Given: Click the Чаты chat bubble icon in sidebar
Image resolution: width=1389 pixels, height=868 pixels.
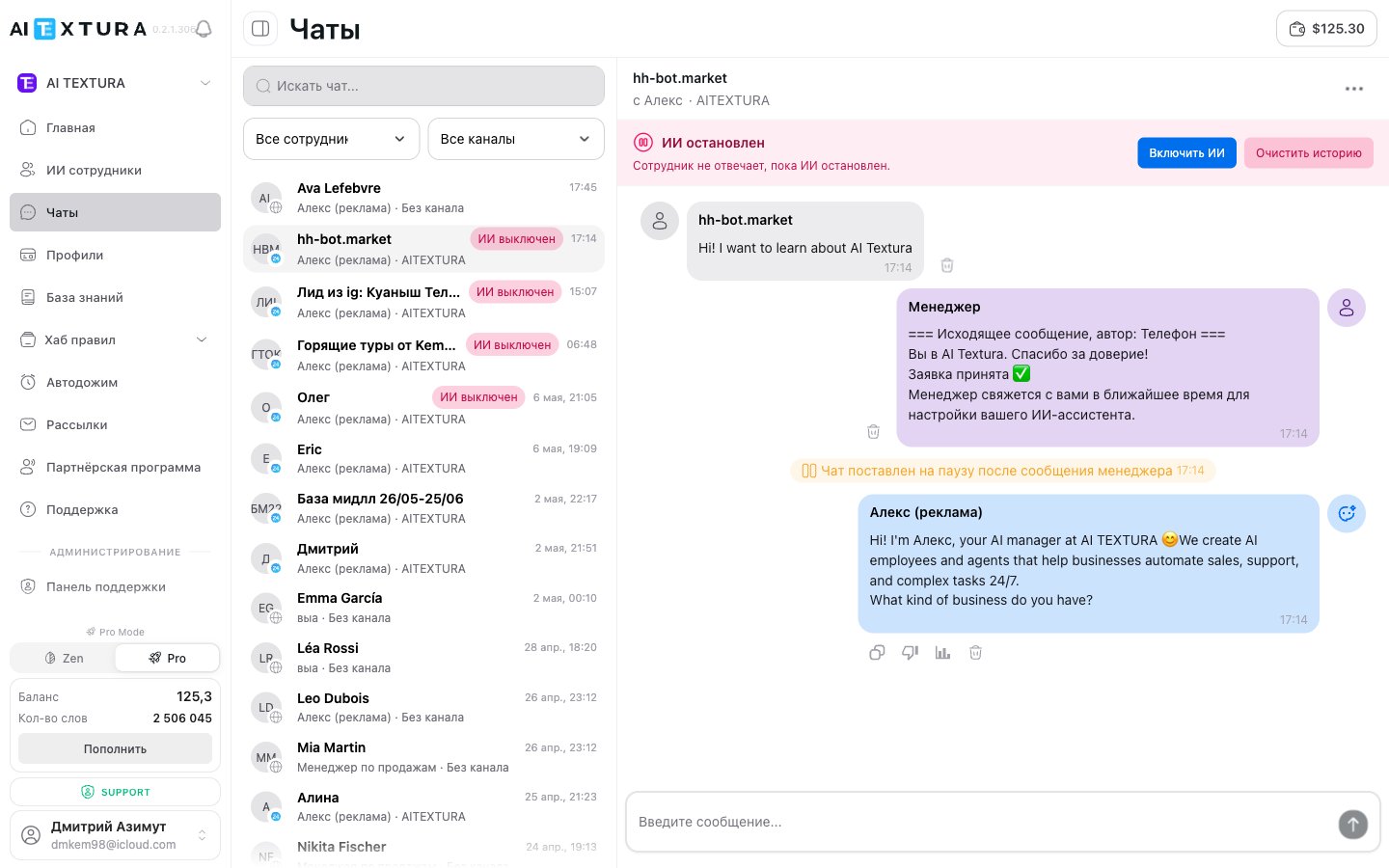Looking at the screenshot, I should coord(28,212).
